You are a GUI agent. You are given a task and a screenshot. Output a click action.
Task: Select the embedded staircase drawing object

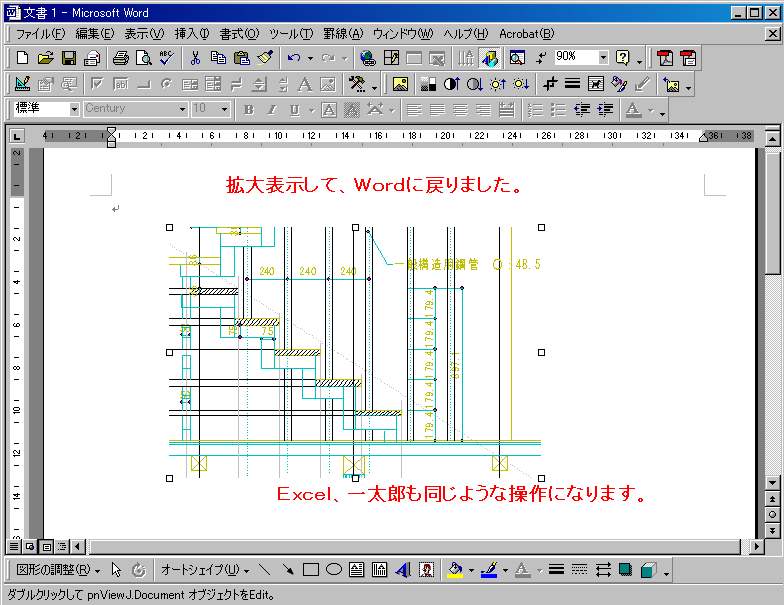355,352
